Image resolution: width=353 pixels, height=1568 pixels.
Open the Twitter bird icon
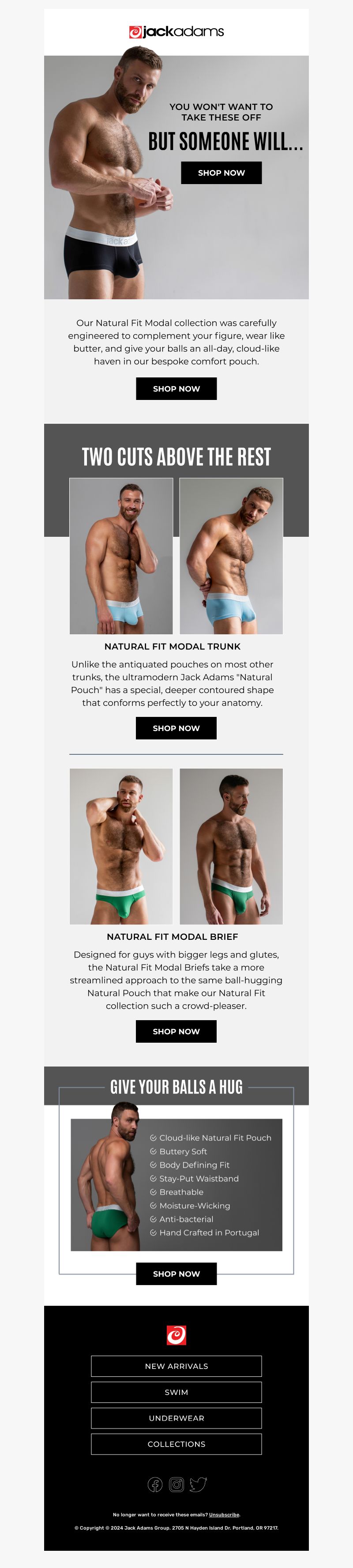coord(199,1485)
